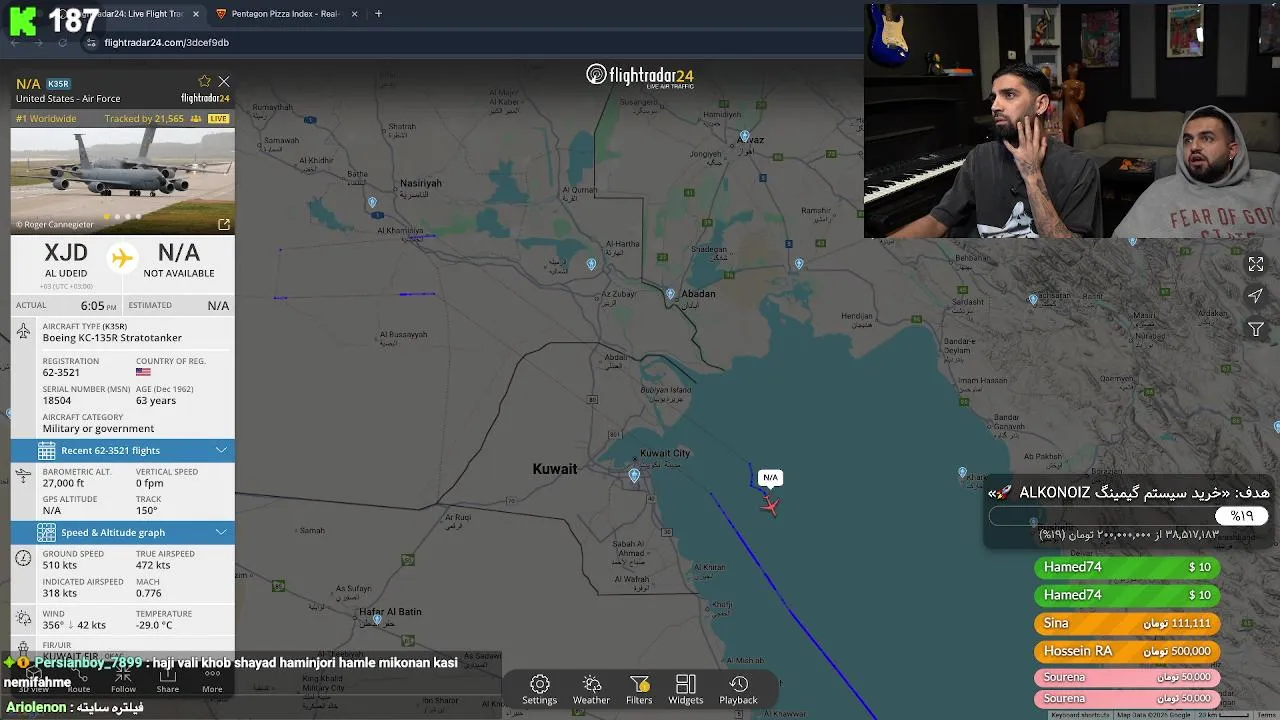Click the Kick logo in stream overlay
This screenshot has width=1280, height=720.
click(22, 20)
